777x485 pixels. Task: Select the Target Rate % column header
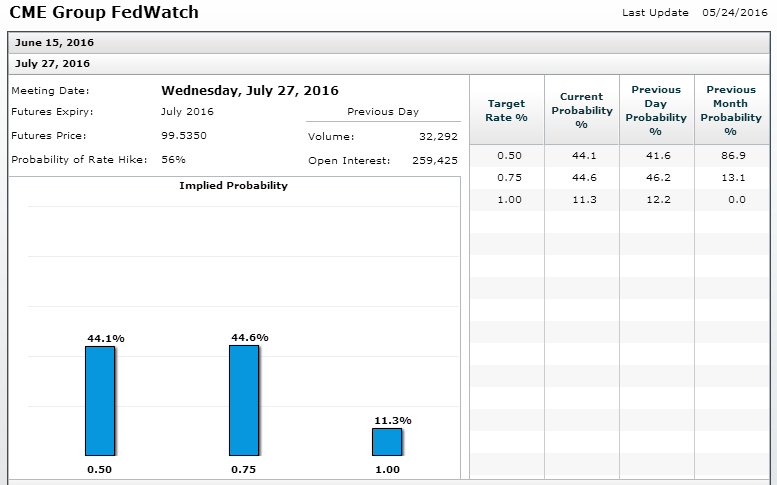(506, 110)
